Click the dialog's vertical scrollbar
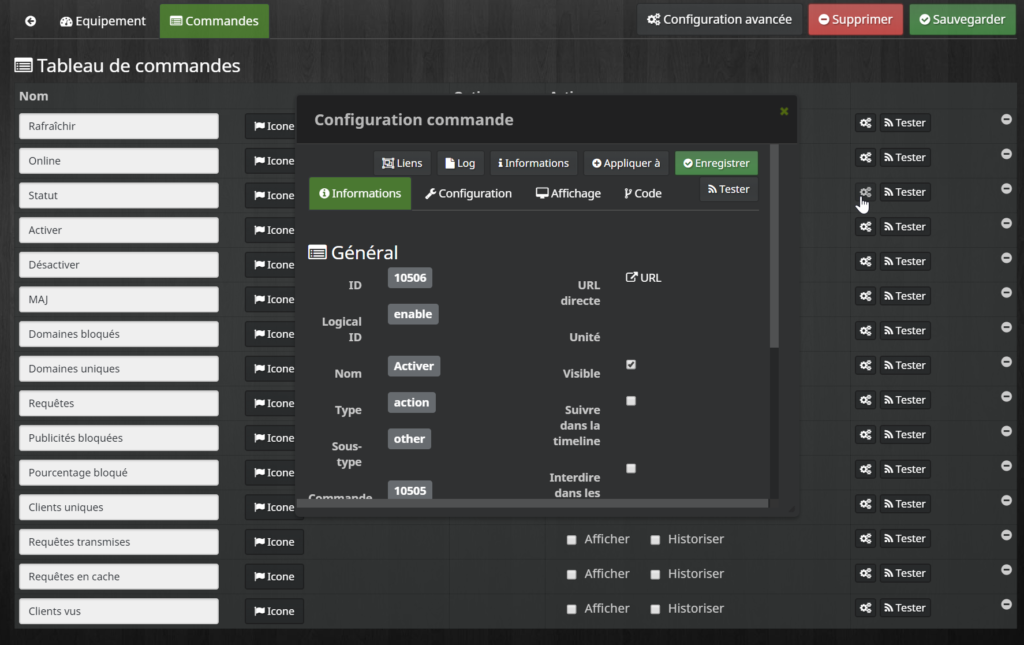Screen dimensions: 1024x645 coord(775,246)
